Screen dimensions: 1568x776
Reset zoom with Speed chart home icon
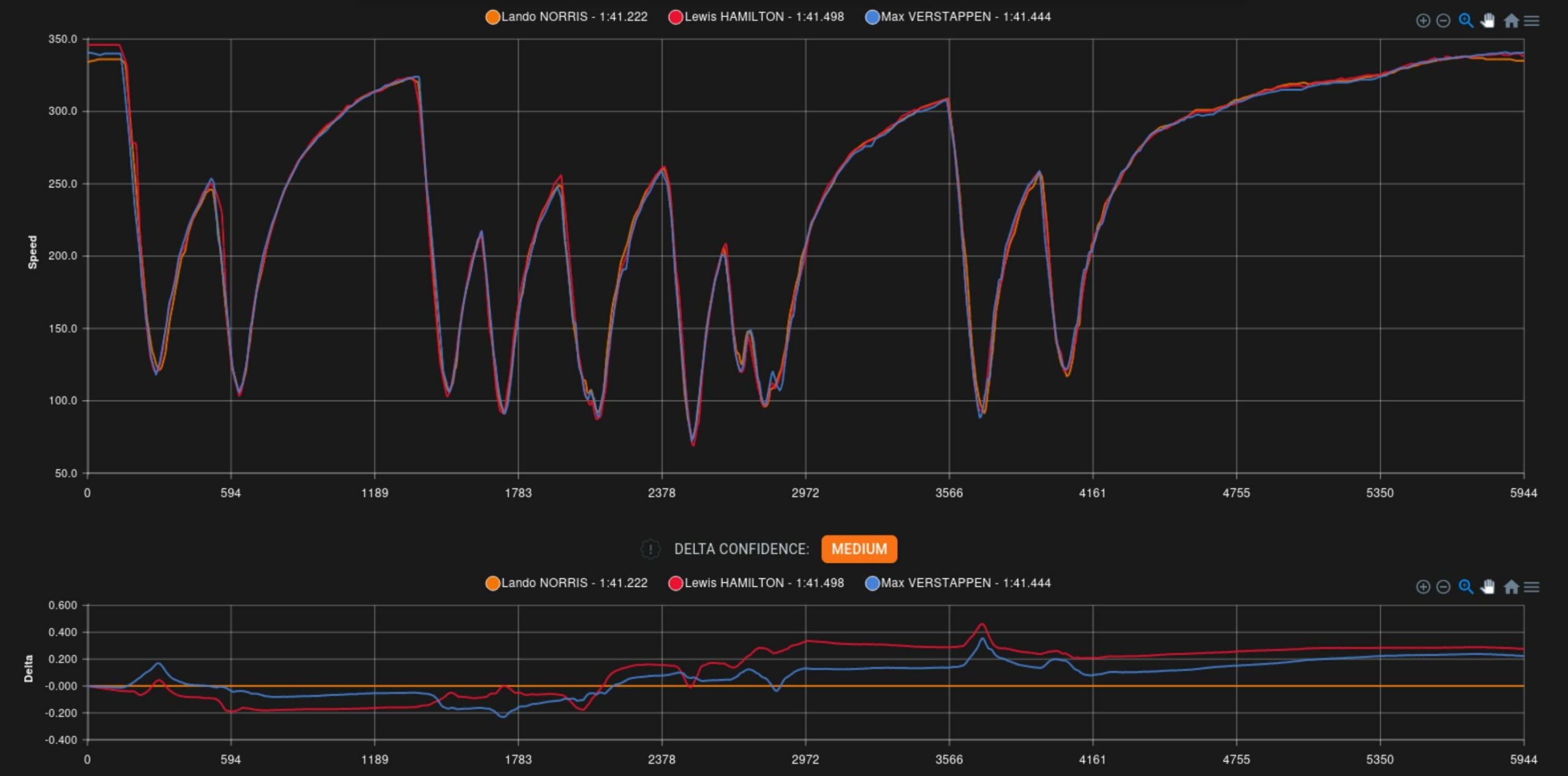click(x=1511, y=21)
